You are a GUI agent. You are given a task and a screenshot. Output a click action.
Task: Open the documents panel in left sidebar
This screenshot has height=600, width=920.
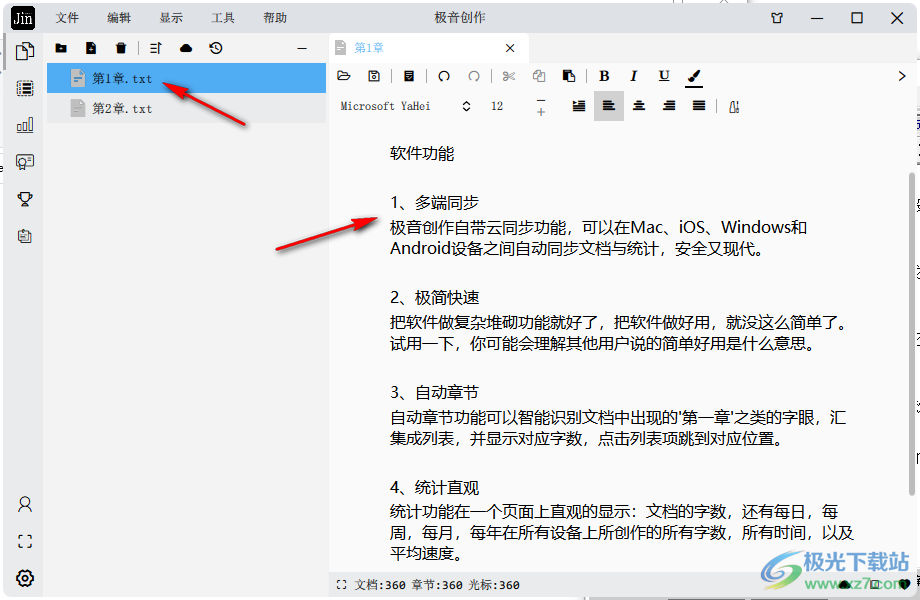point(25,52)
